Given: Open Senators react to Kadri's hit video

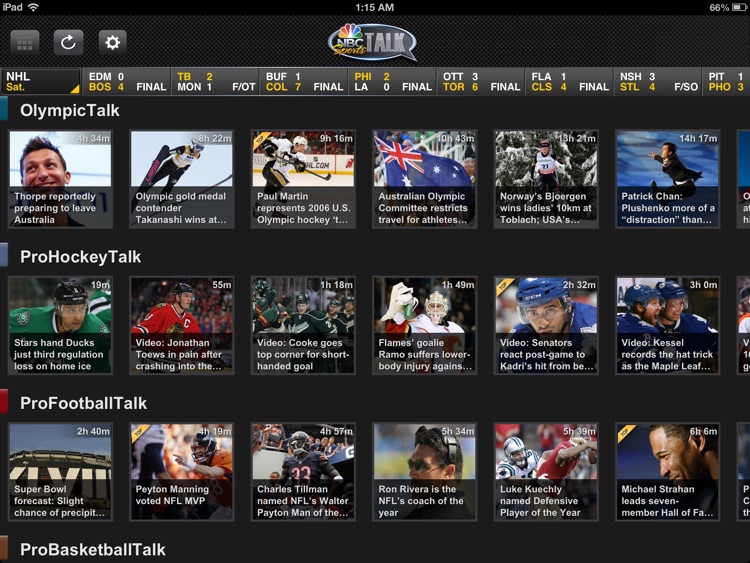Looking at the screenshot, I should point(546,325).
